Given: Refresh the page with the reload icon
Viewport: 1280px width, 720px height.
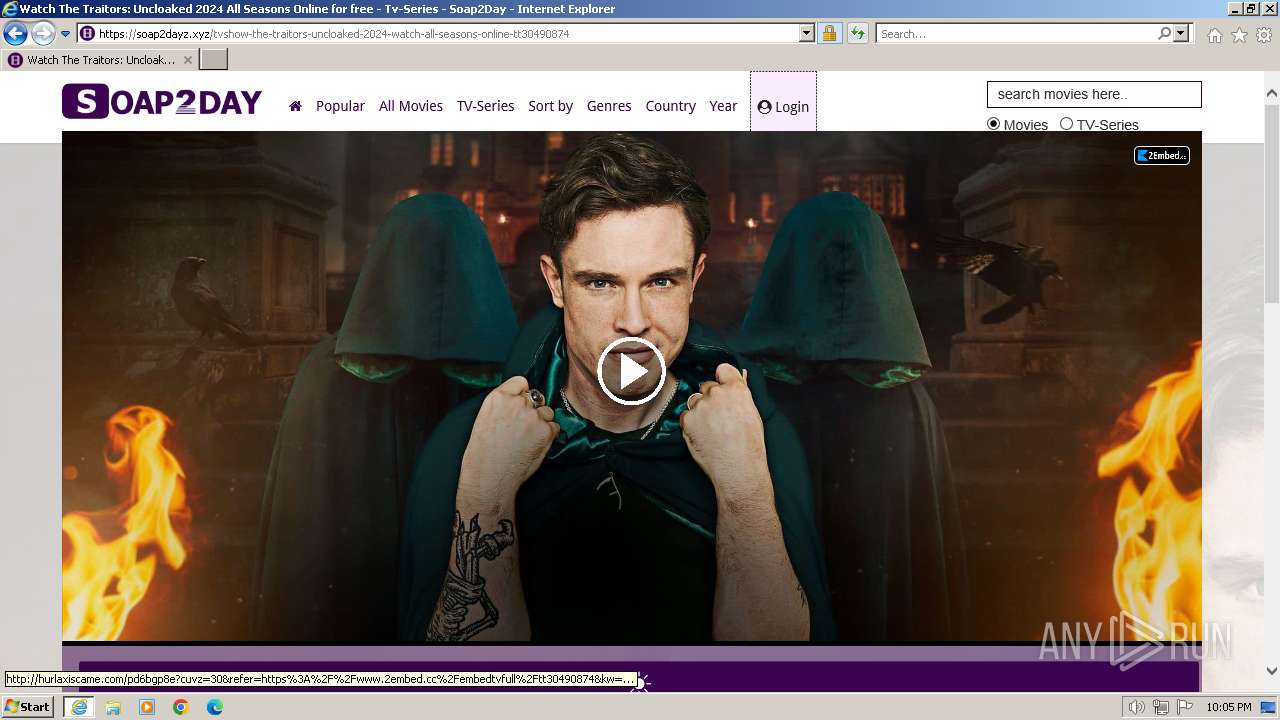Looking at the screenshot, I should pos(857,34).
